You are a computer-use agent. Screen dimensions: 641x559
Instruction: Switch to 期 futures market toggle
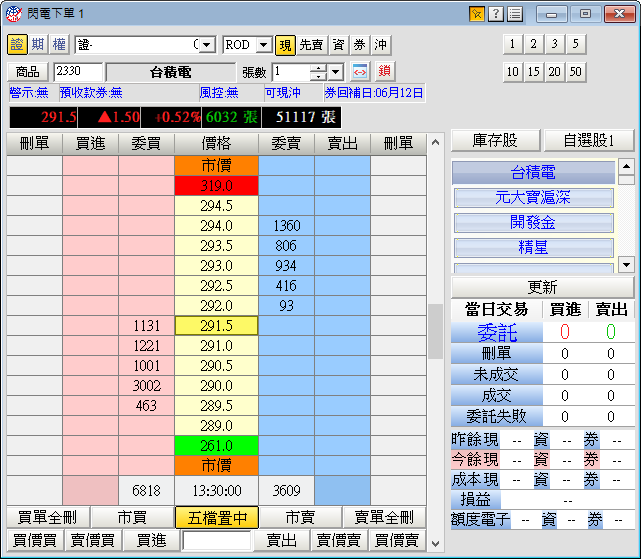tap(37, 45)
